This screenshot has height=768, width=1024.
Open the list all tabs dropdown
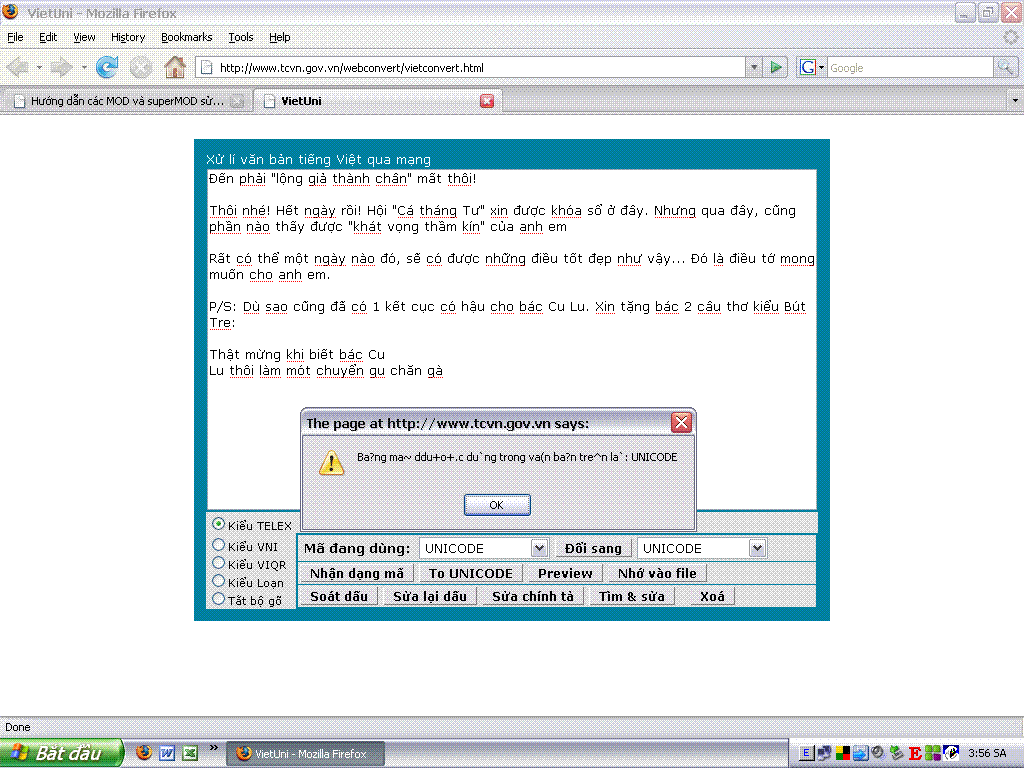click(1015, 101)
